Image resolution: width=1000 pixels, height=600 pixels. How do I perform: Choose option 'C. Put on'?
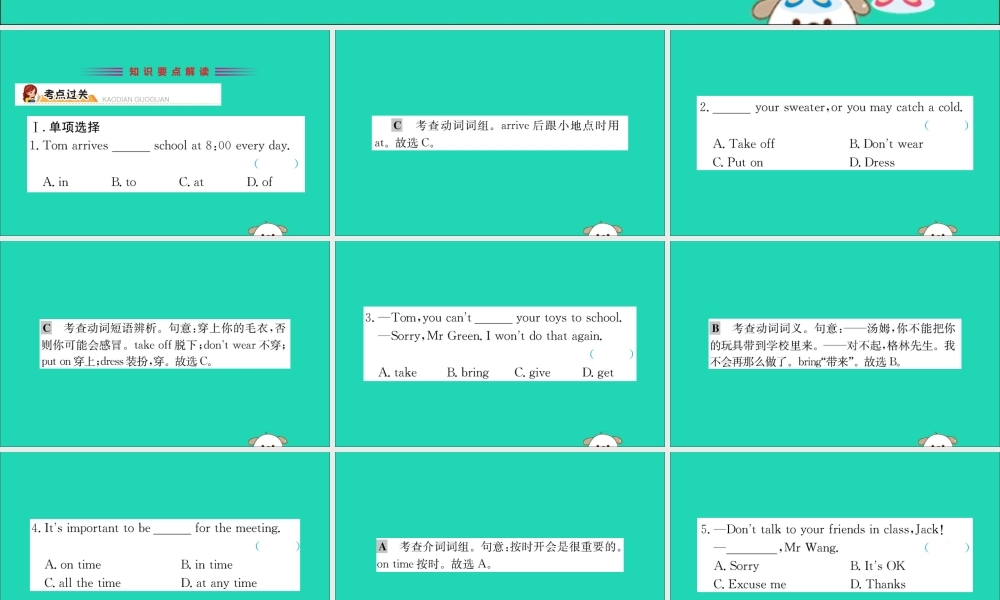tap(738, 163)
